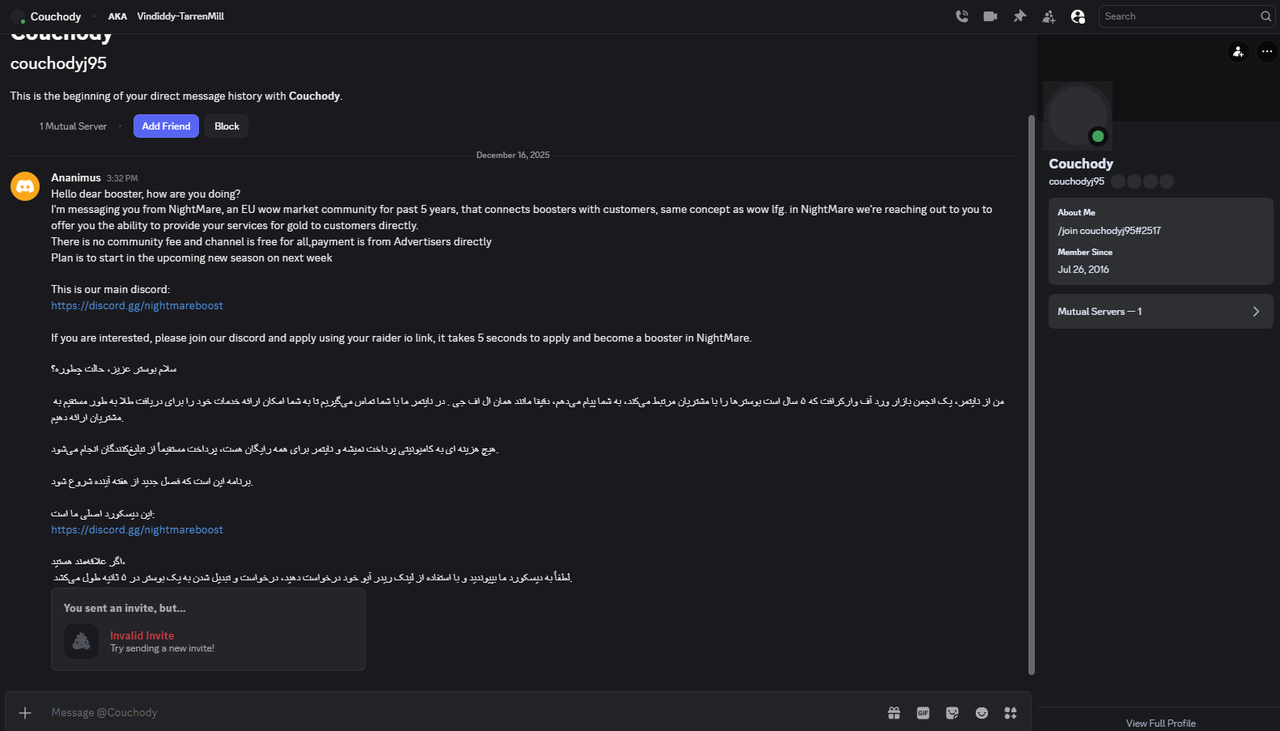Open the gift Nitro icon

coord(894,713)
